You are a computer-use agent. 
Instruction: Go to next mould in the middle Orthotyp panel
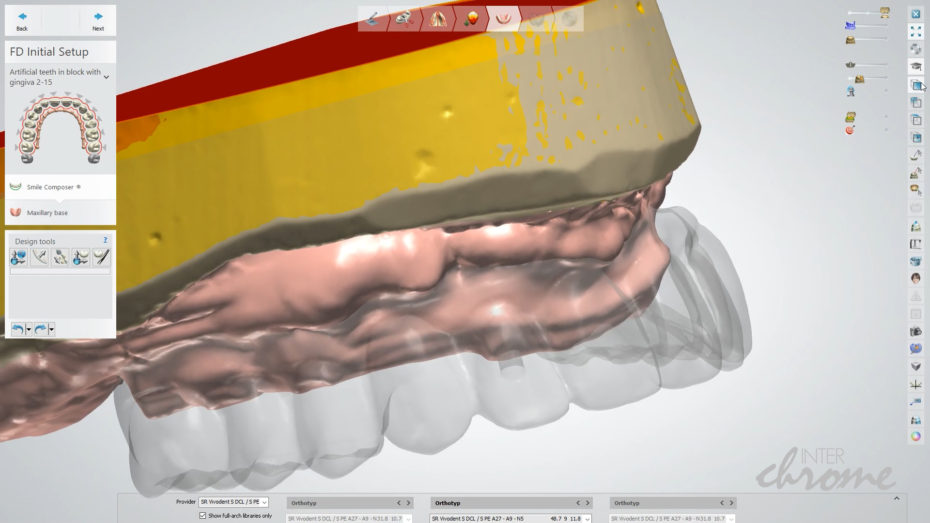click(588, 503)
